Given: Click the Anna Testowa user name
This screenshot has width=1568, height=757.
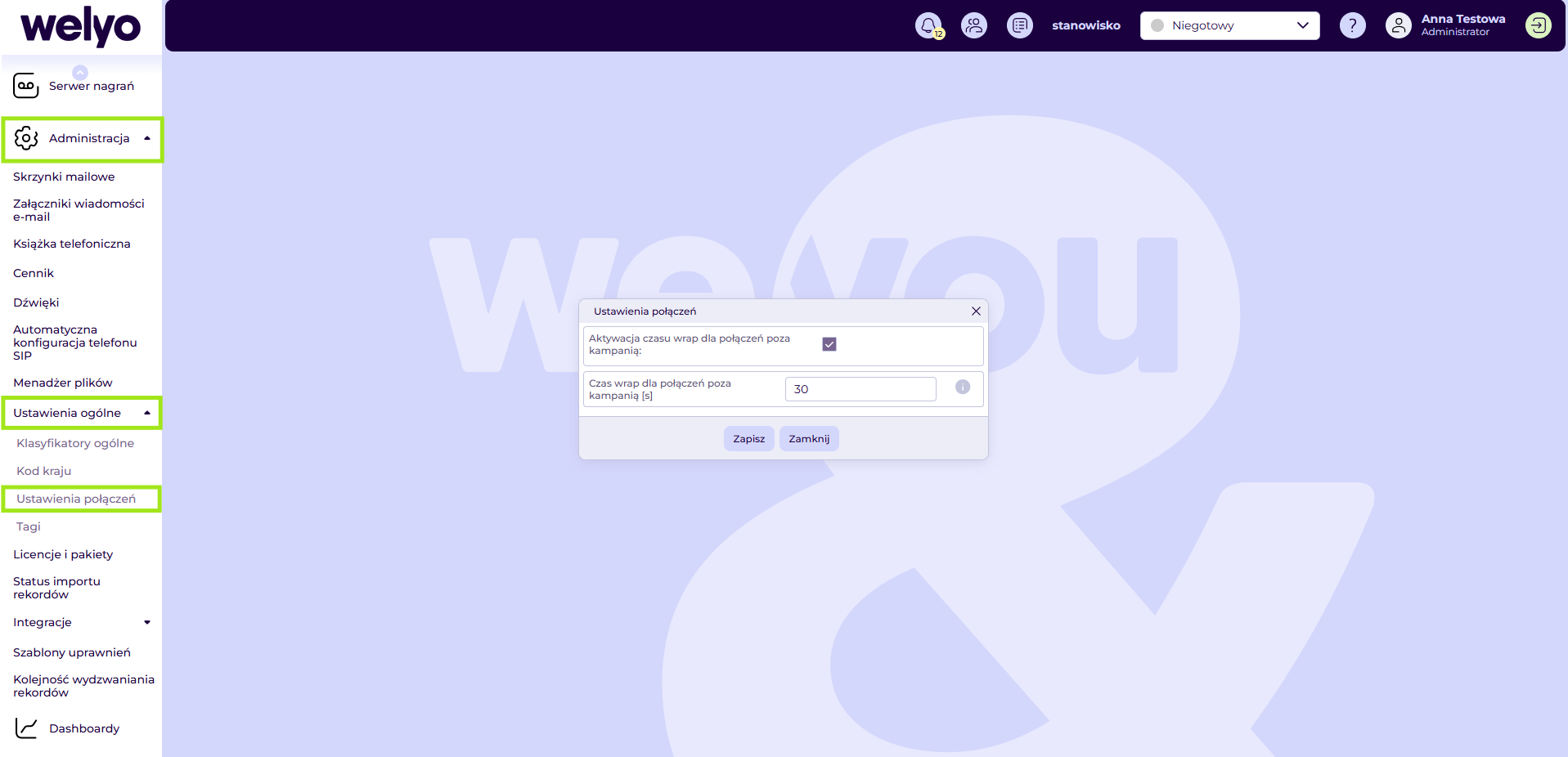Looking at the screenshot, I should (1463, 19).
